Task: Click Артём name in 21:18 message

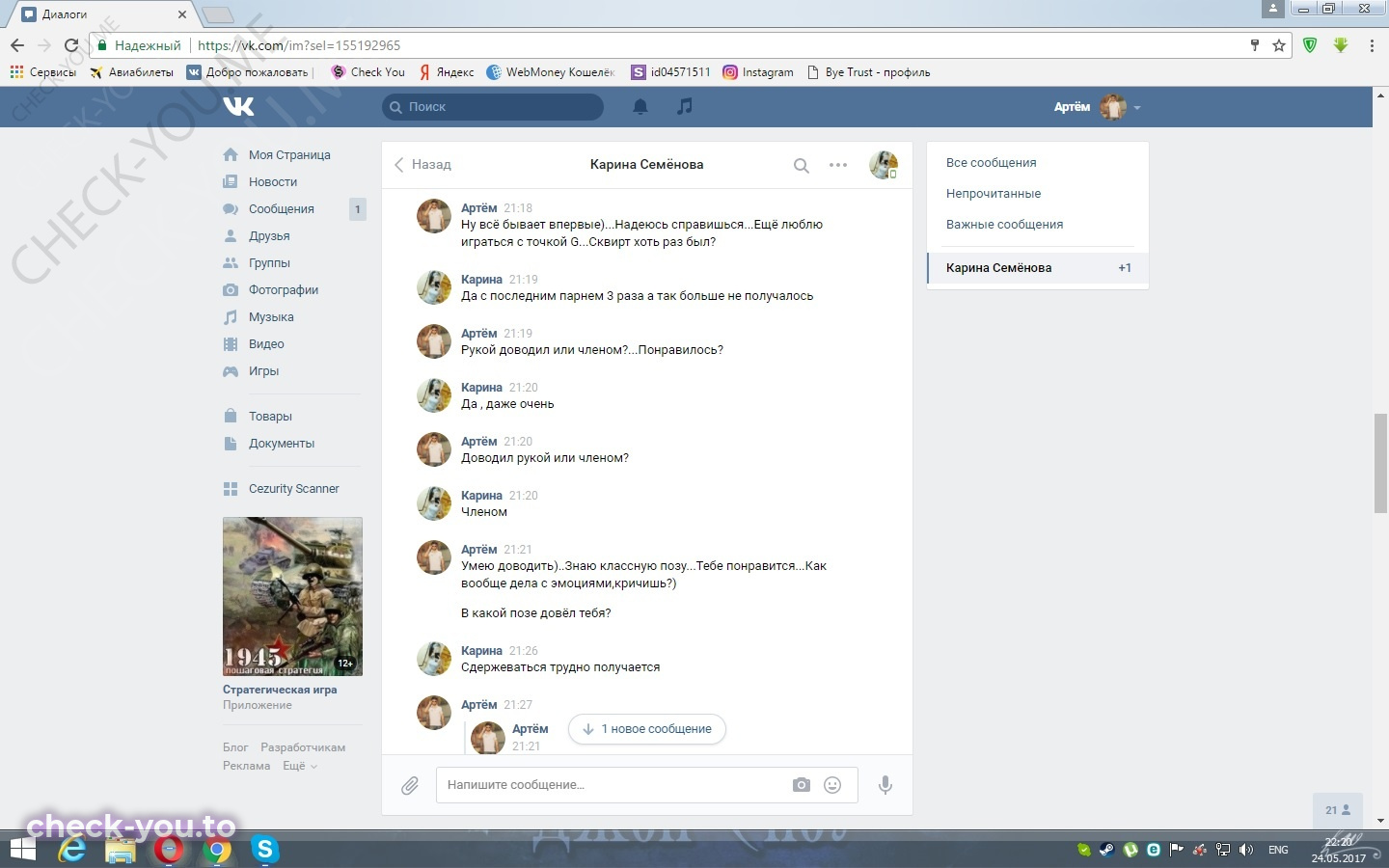Action: 478,208
